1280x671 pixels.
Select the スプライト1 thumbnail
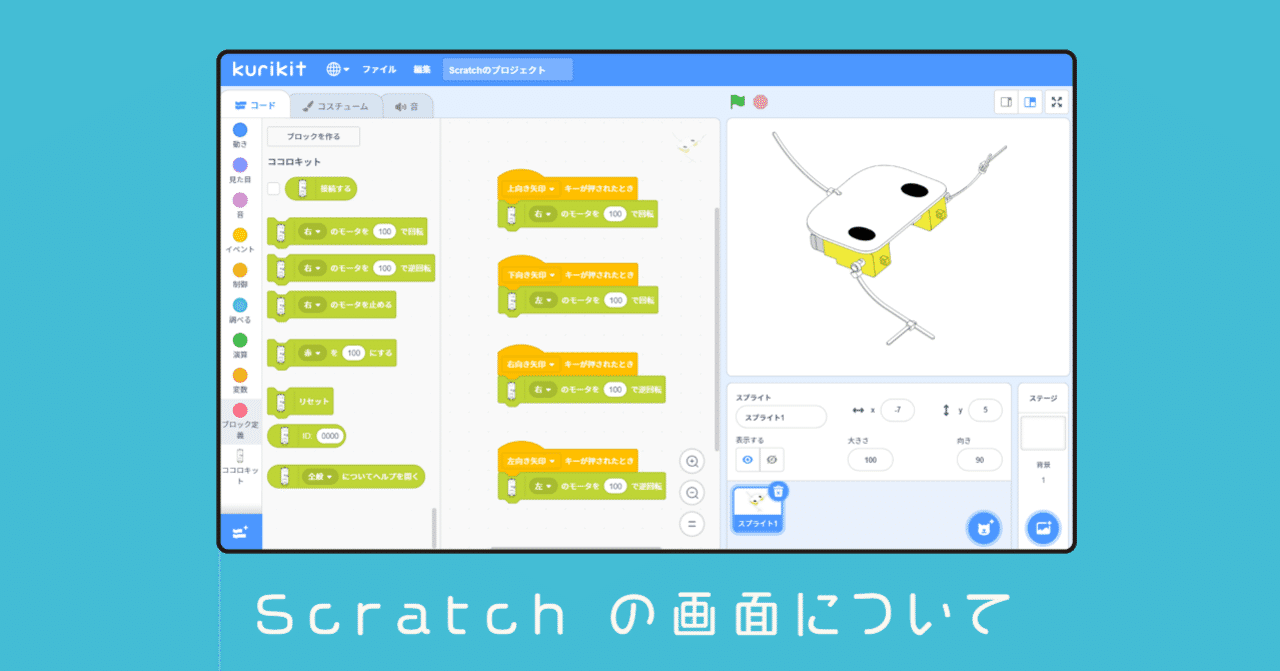(758, 509)
